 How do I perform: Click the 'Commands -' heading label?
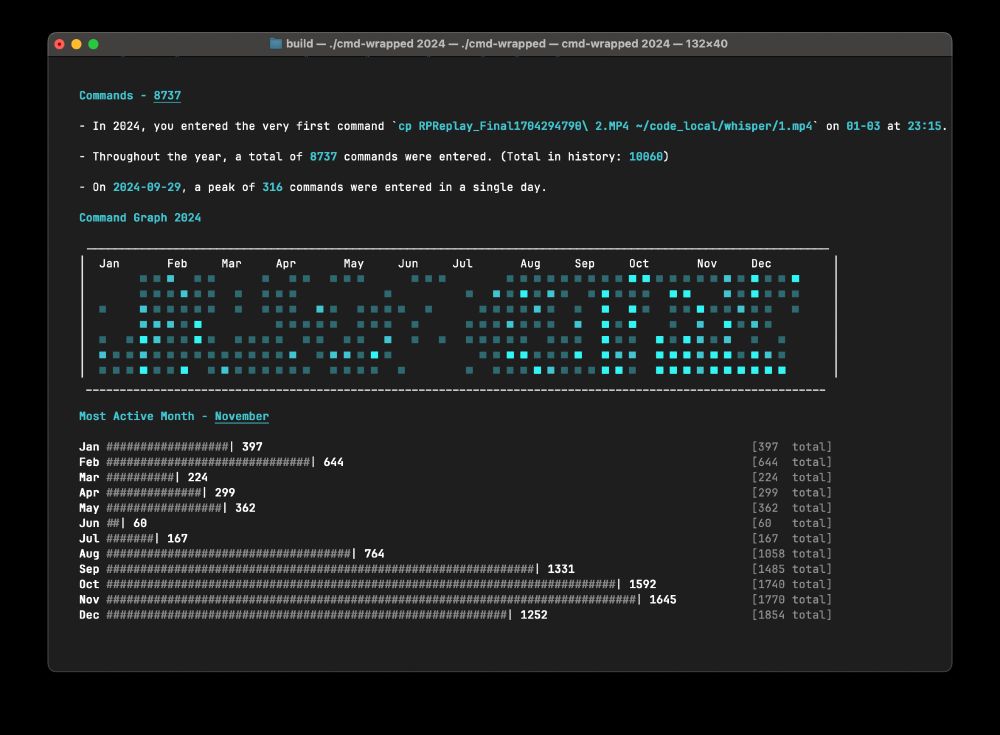click(x=113, y=96)
